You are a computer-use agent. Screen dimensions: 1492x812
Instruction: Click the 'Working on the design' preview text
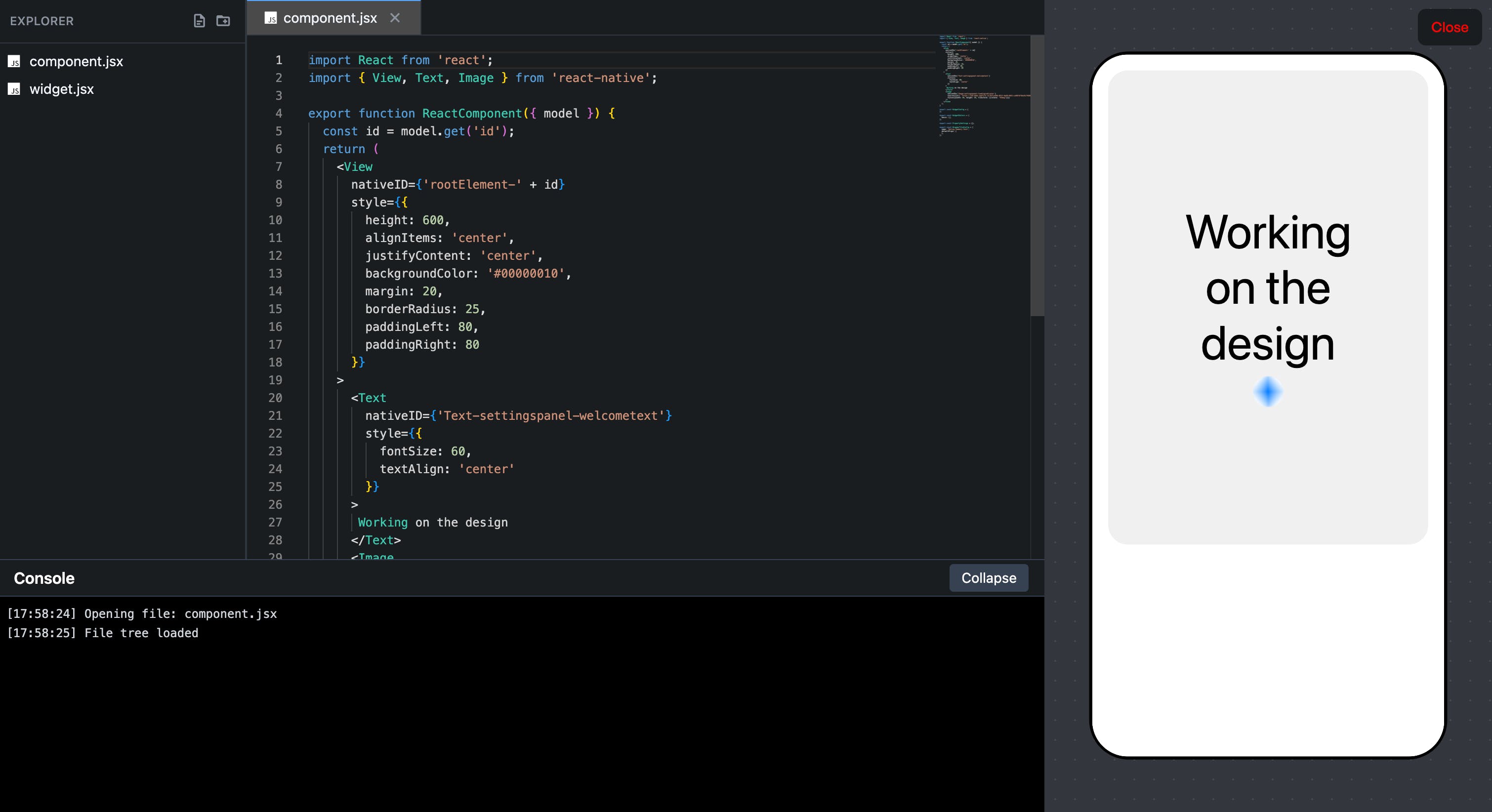[1267, 288]
